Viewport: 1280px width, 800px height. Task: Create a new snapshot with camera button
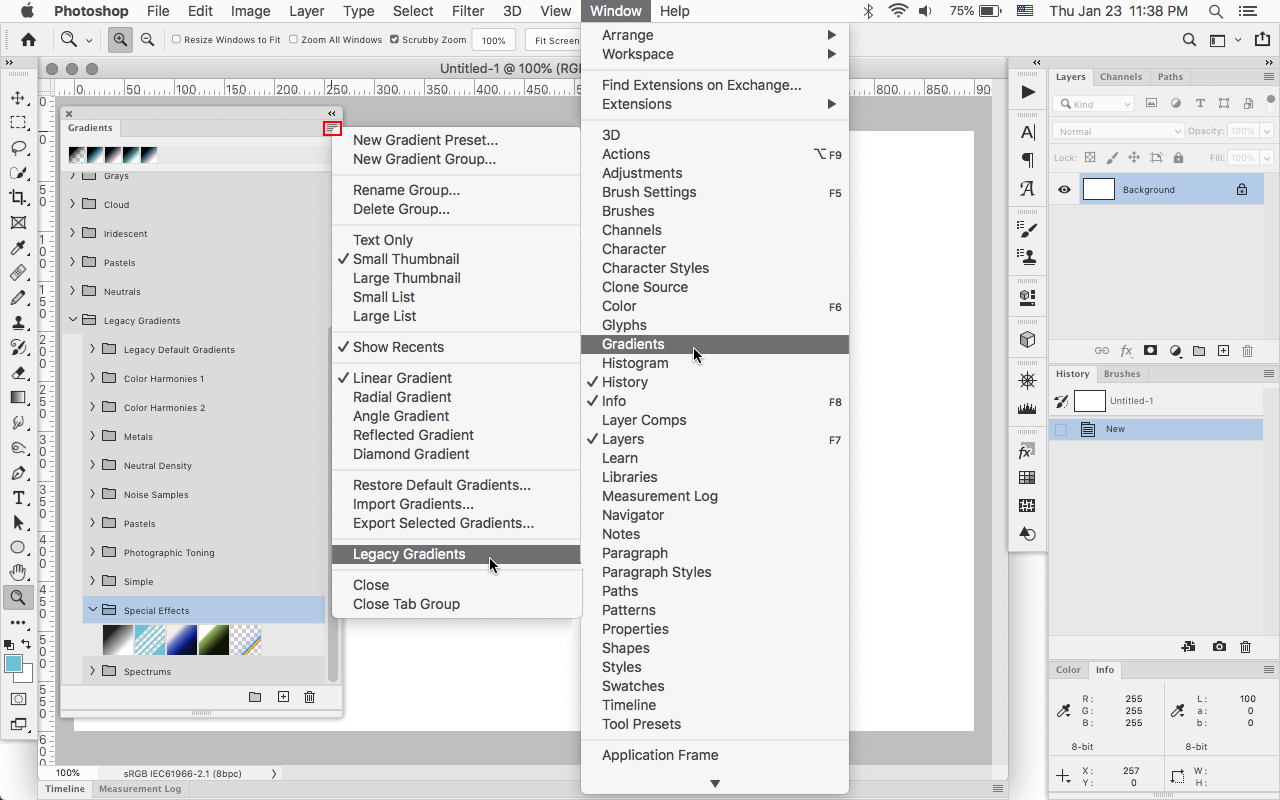point(1219,647)
